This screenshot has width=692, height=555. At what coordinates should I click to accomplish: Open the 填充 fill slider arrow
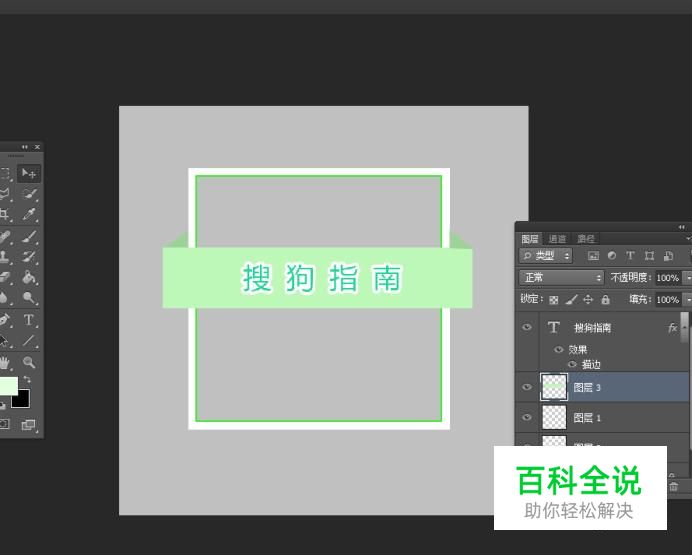coord(688,300)
